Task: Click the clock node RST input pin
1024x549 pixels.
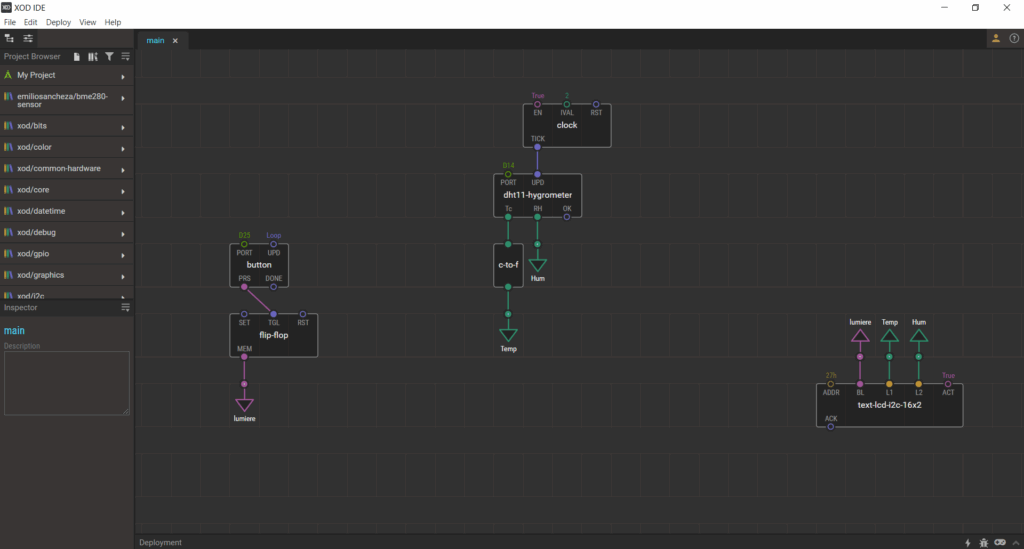Action: 596,104
